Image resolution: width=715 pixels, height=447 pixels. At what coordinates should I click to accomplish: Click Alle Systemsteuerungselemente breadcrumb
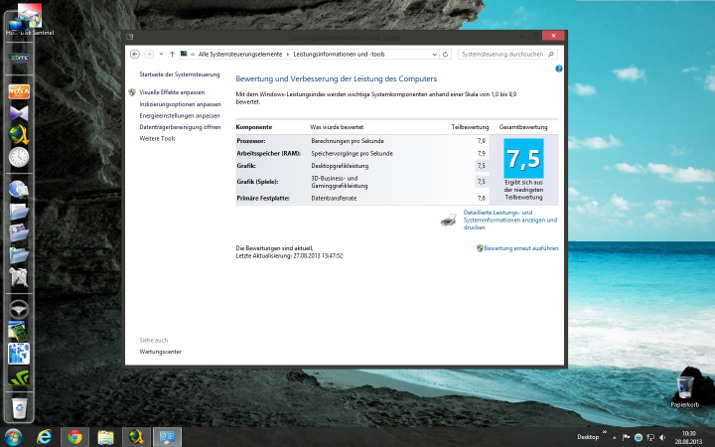tap(240, 54)
